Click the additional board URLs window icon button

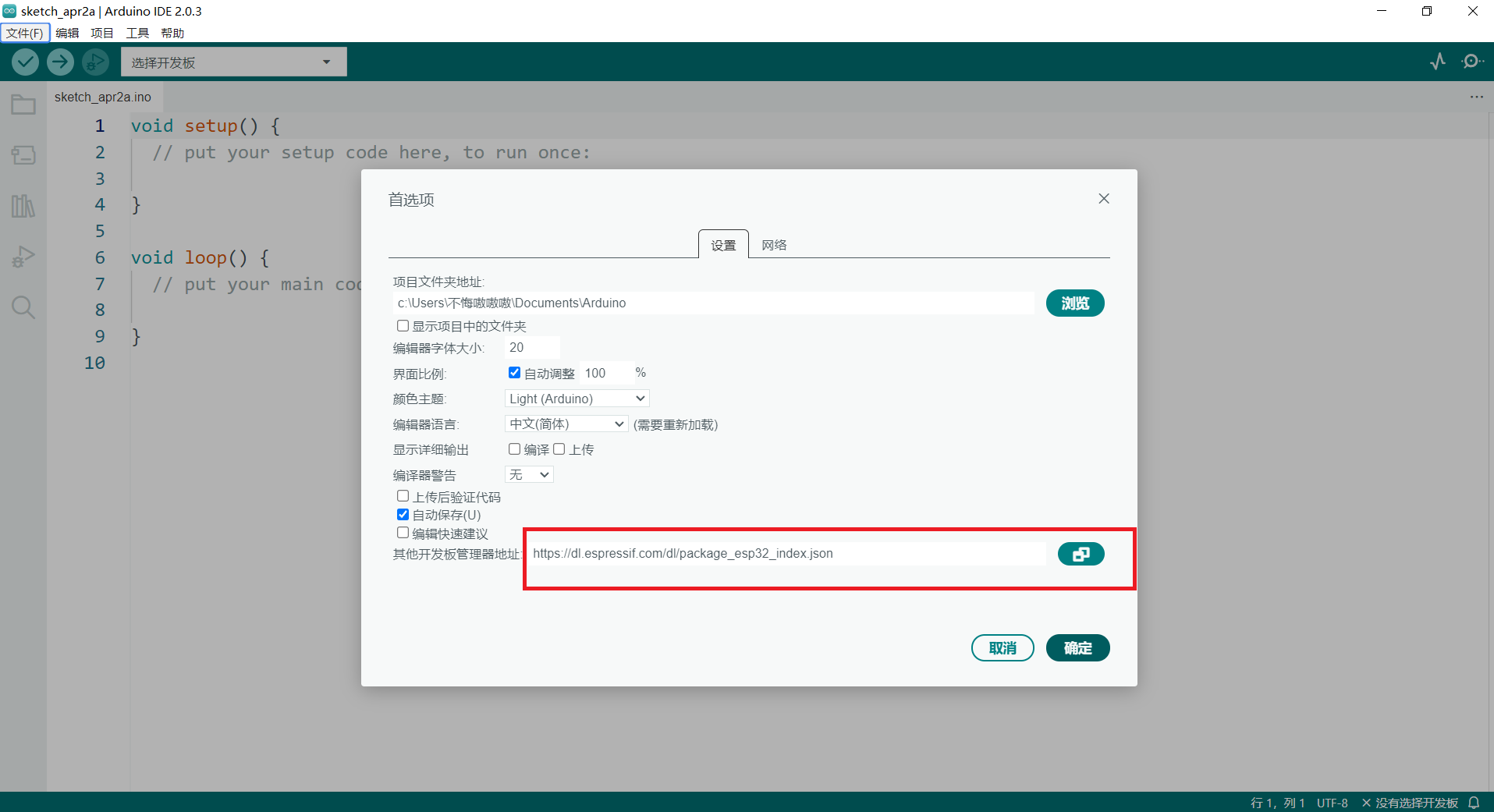tap(1081, 554)
